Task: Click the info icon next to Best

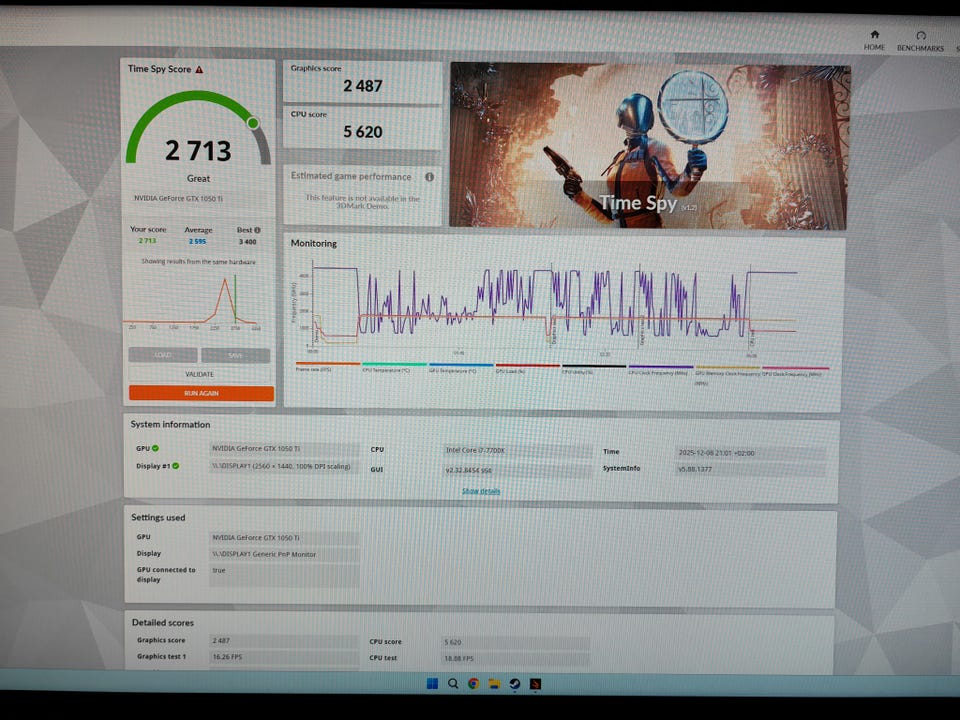Action: point(257,230)
